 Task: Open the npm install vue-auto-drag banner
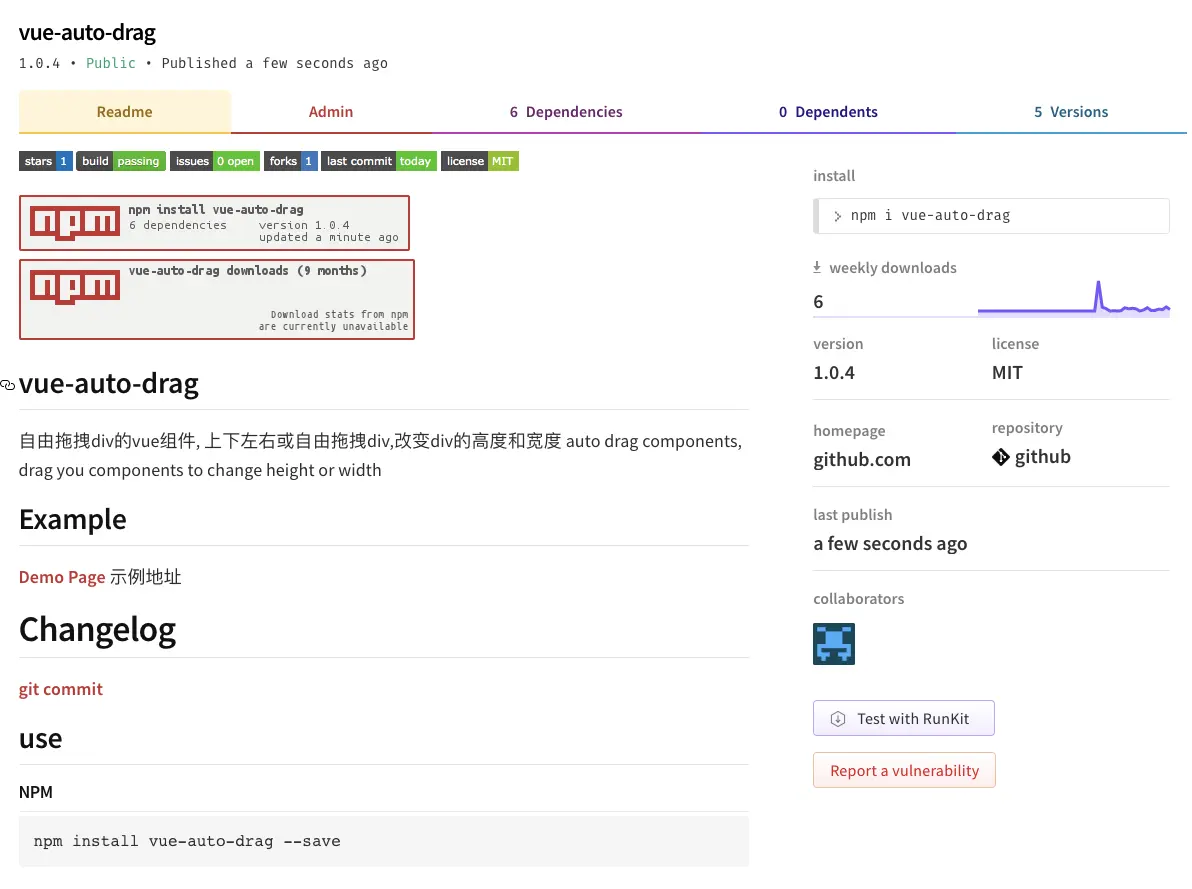[214, 223]
